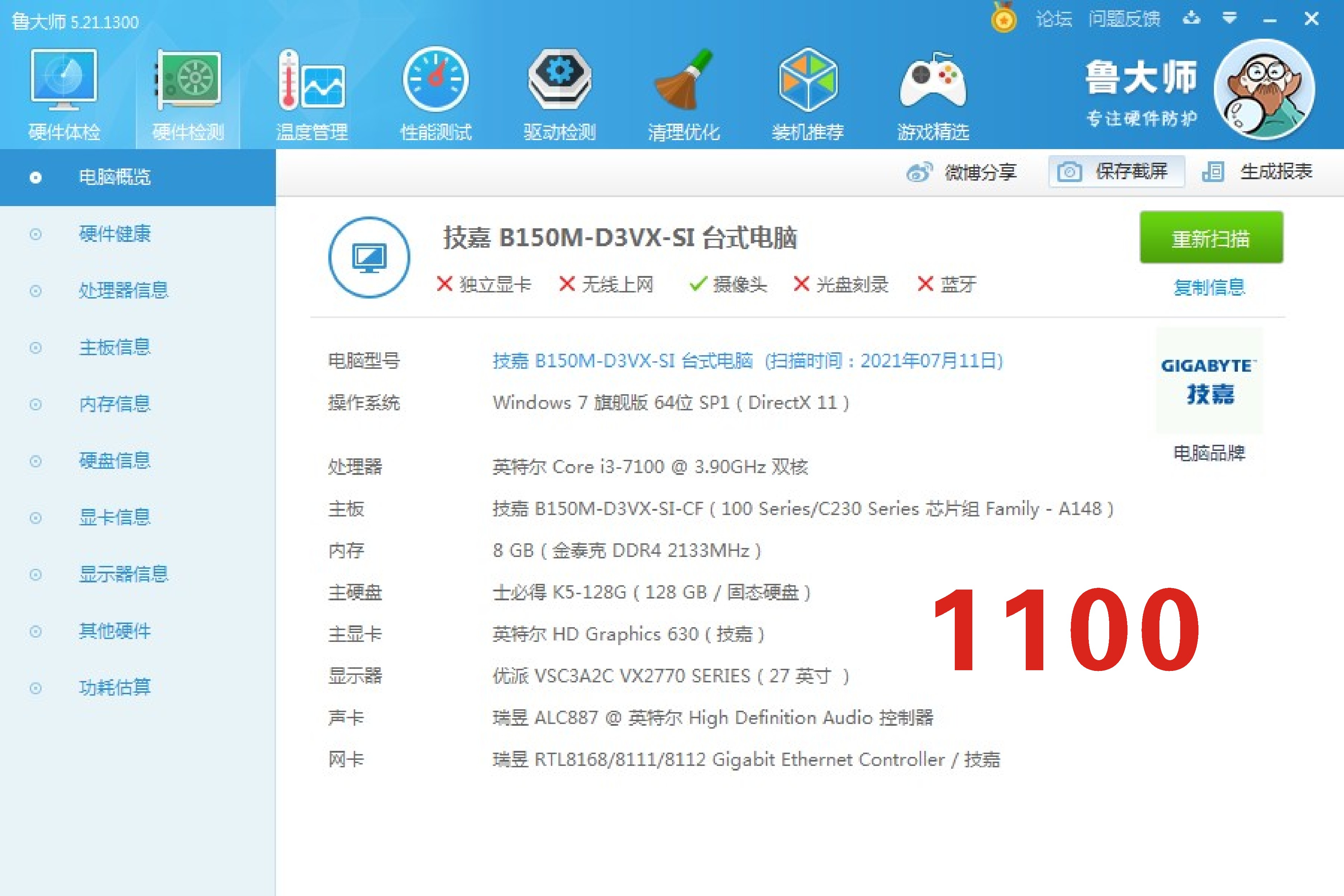This screenshot has width=1344, height=896.
Task: Select 主板信息 sidebar item
Action: coord(138,347)
